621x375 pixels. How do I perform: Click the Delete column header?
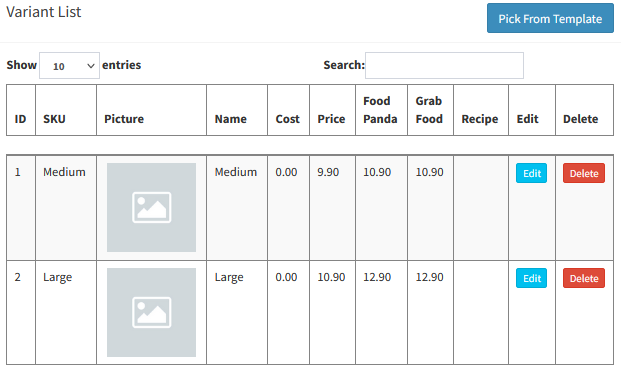point(585,110)
